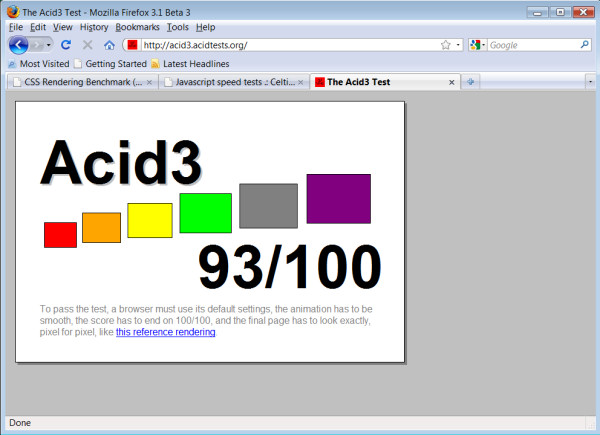Click the 'Done' status bar text
This screenshot has height=435, width=600.
tap(20, 423)
